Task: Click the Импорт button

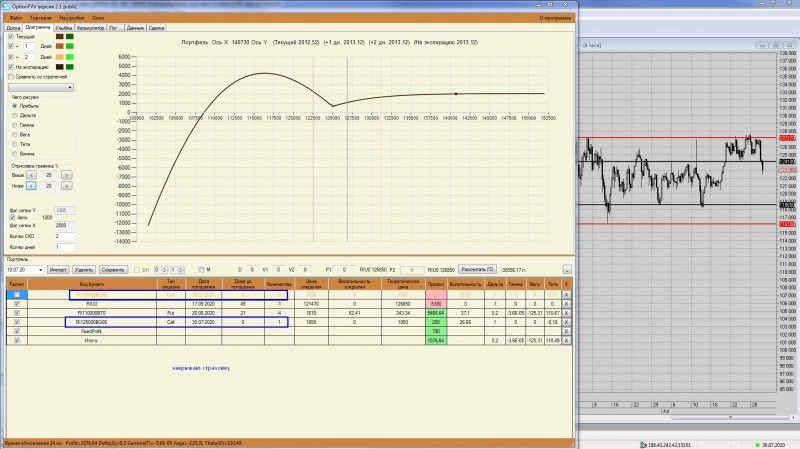Action: tap(58, 269)
